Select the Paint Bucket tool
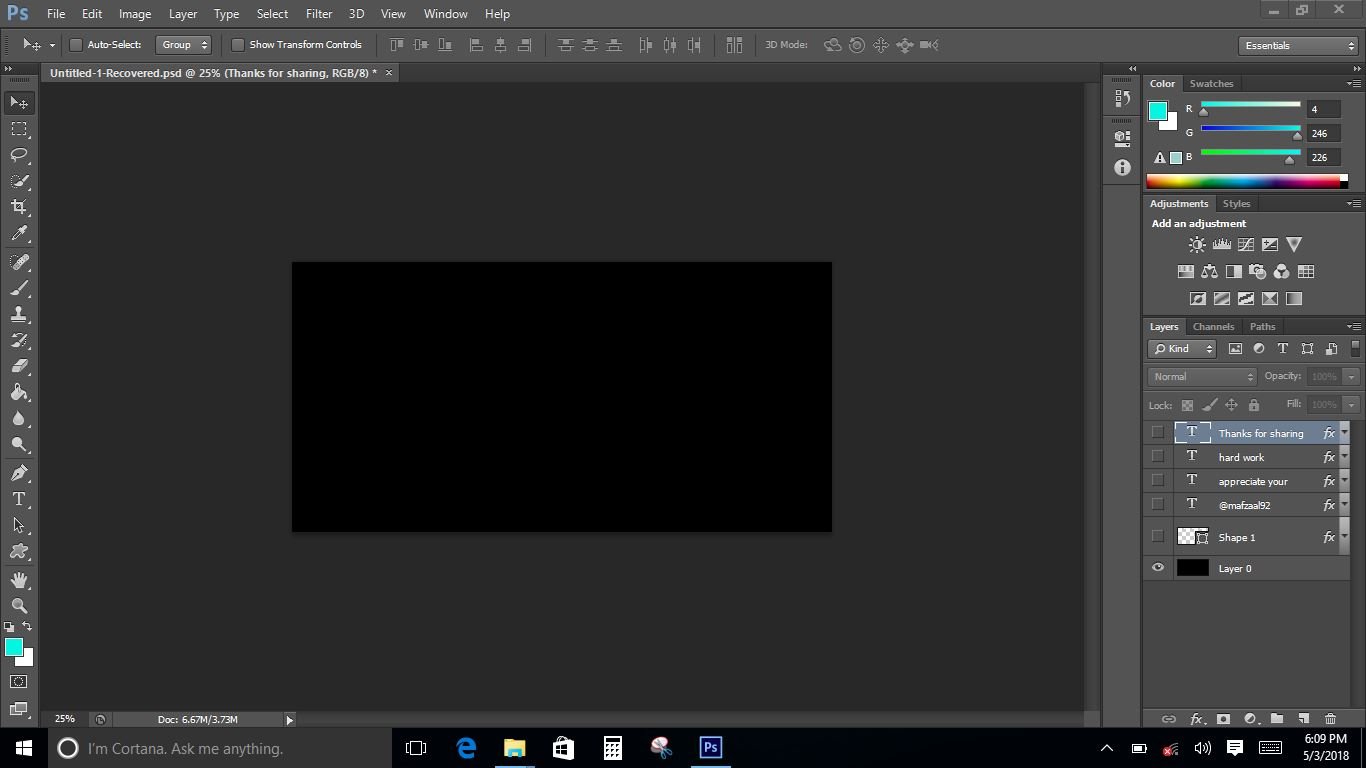1366x768 pixels. [x=19, y=392]
